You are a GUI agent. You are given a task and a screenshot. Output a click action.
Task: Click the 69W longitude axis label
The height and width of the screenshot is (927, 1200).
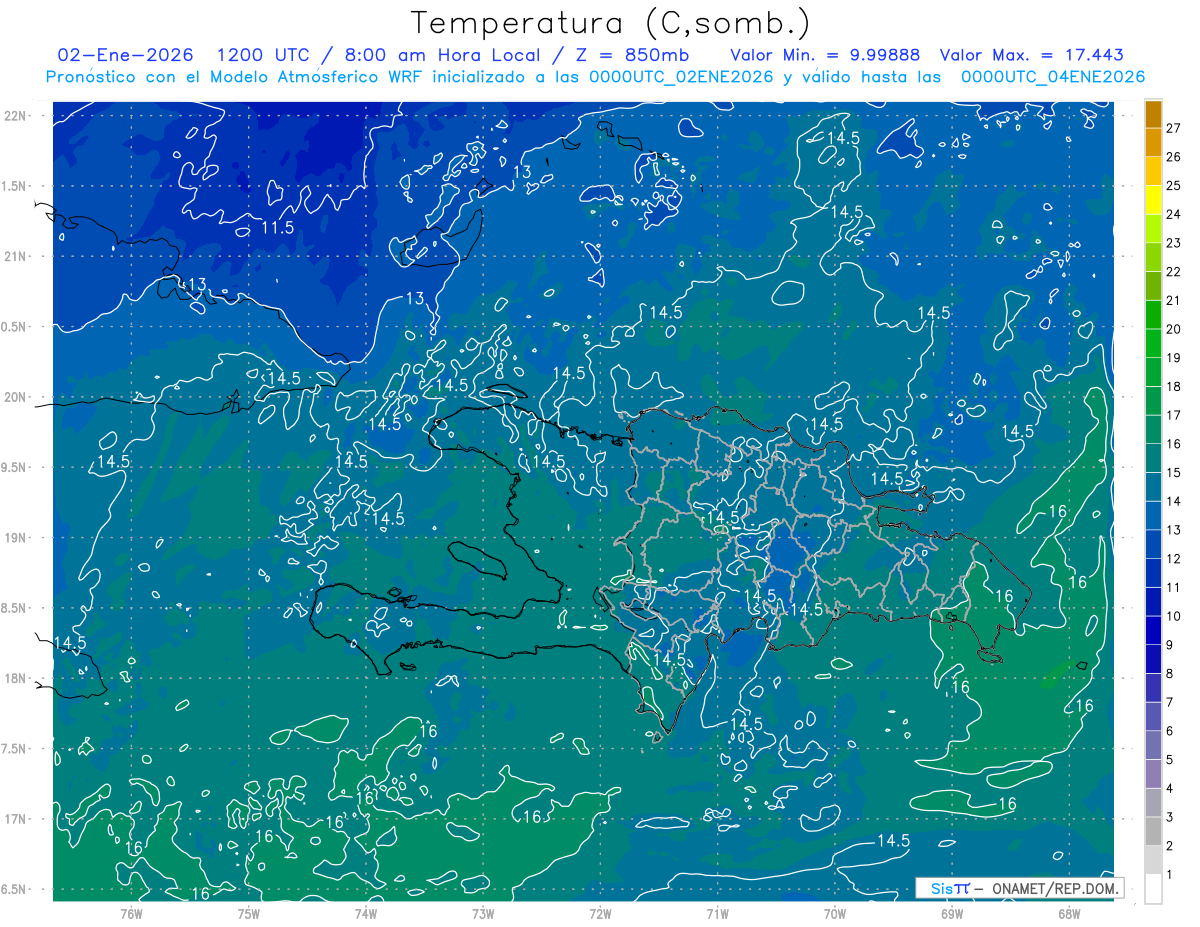pyautogui.click(x=951, y=913)
